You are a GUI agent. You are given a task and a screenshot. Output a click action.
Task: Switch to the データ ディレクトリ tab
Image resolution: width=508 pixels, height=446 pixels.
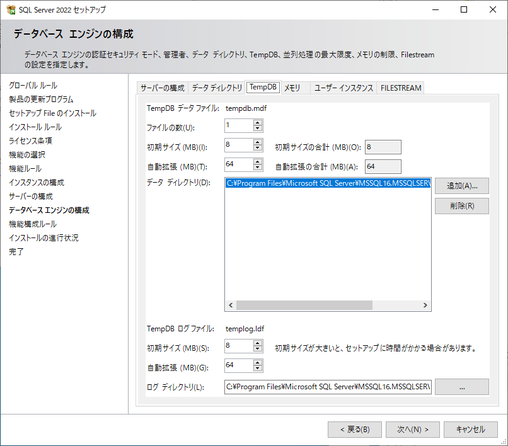click(x=217, y=88)
